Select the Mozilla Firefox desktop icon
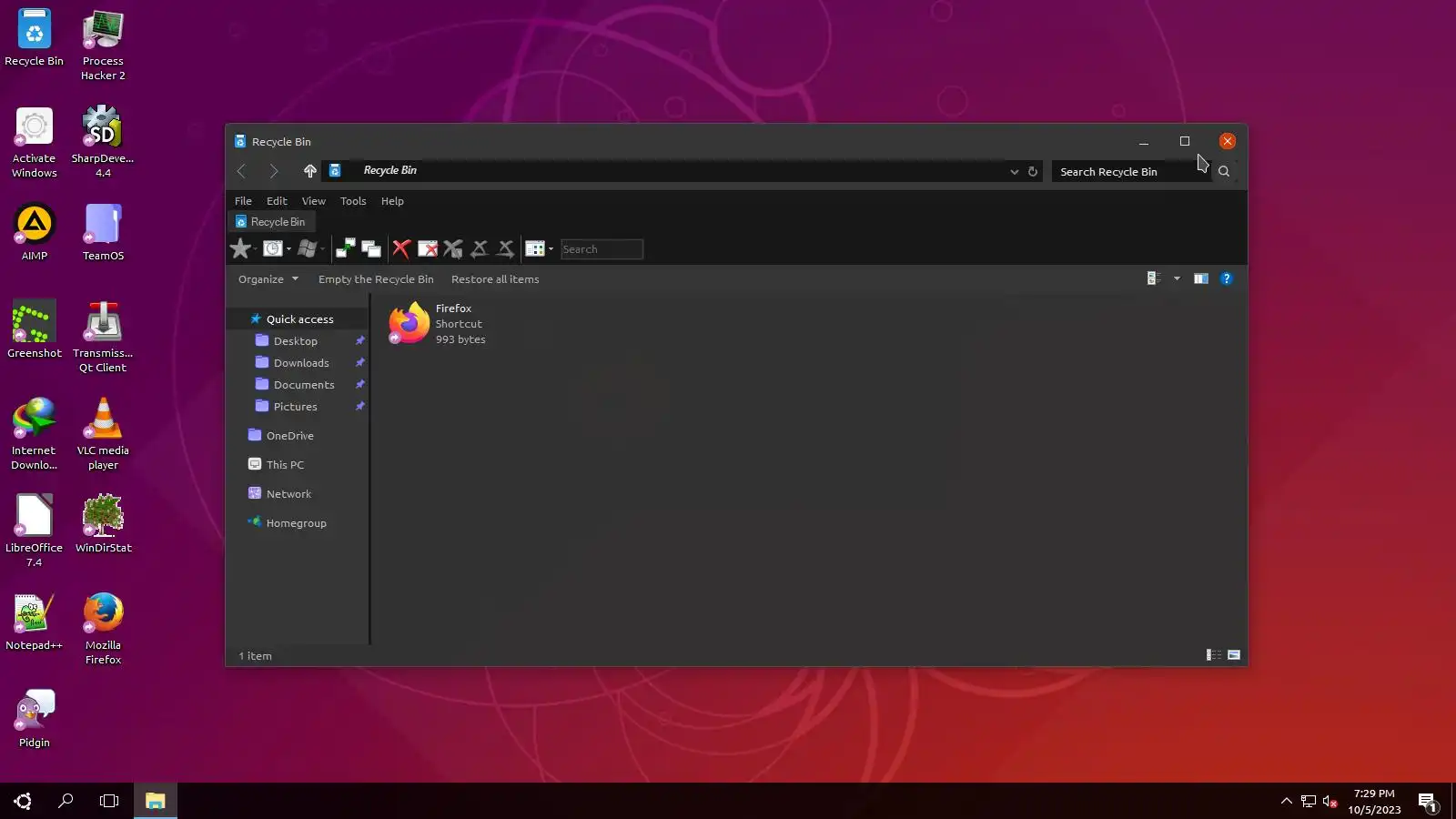 103,628
